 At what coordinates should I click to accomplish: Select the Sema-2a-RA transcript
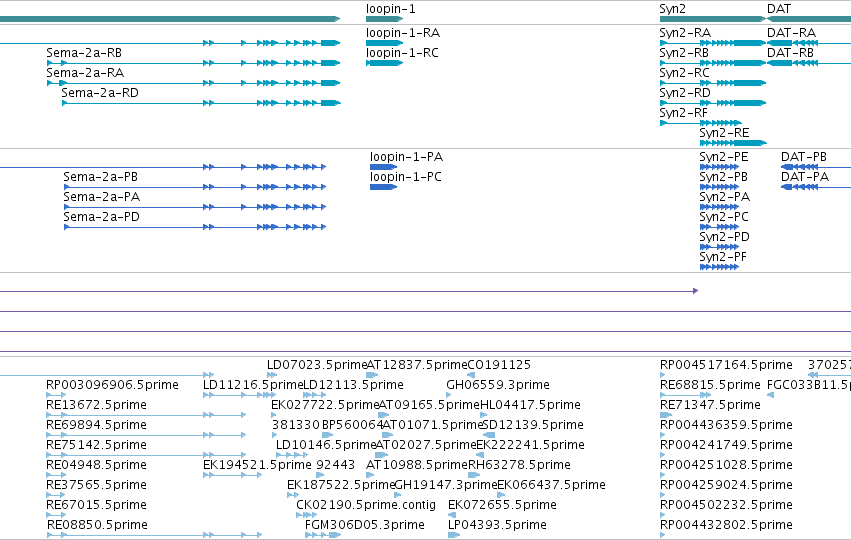point(85,73)
